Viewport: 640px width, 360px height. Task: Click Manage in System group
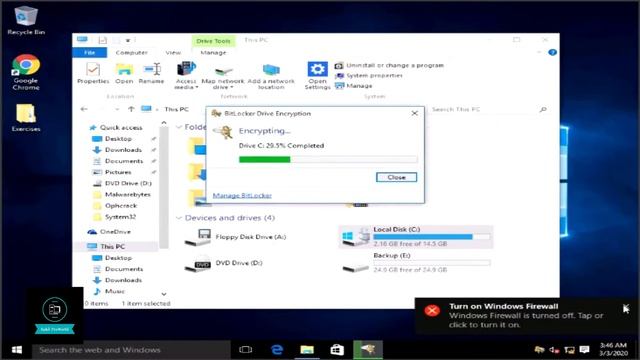pyautogui.click(x=354, y=86)
